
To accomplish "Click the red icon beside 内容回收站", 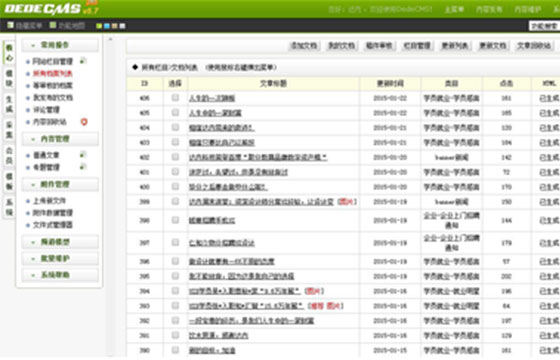I will (84, 122).
